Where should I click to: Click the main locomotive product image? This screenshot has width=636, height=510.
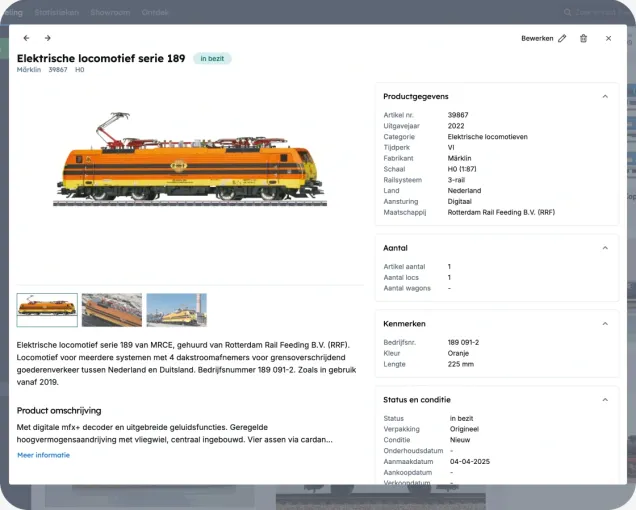click(190, 159)
